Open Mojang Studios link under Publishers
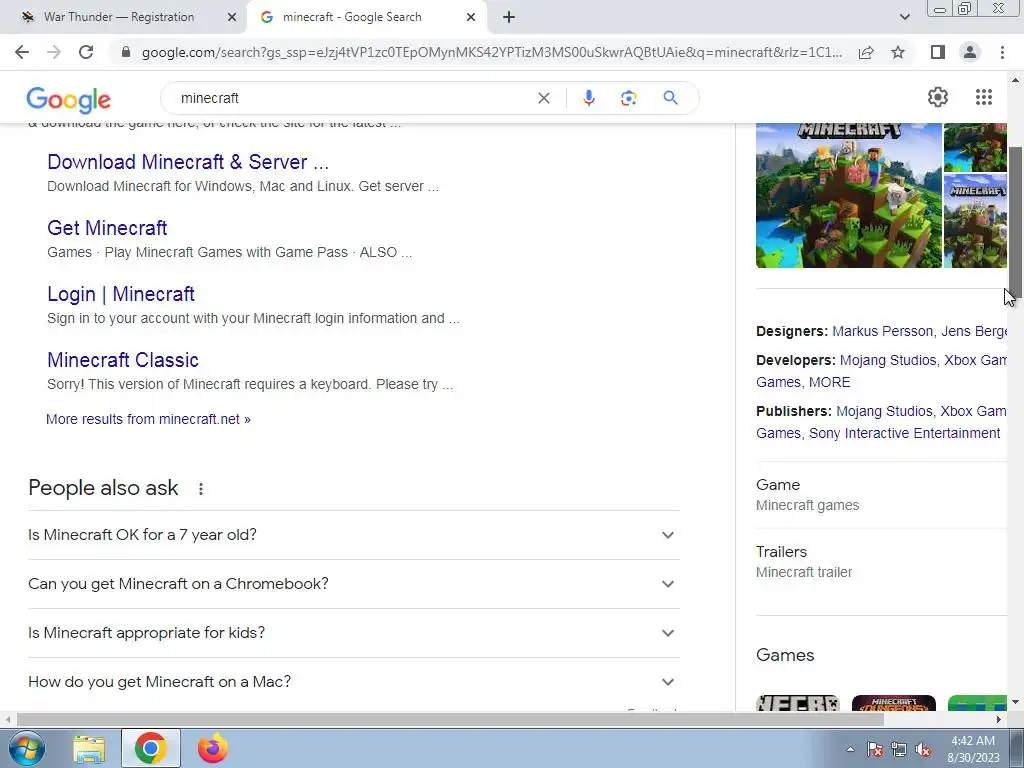The image size is (1024, 768). (884, 411)
